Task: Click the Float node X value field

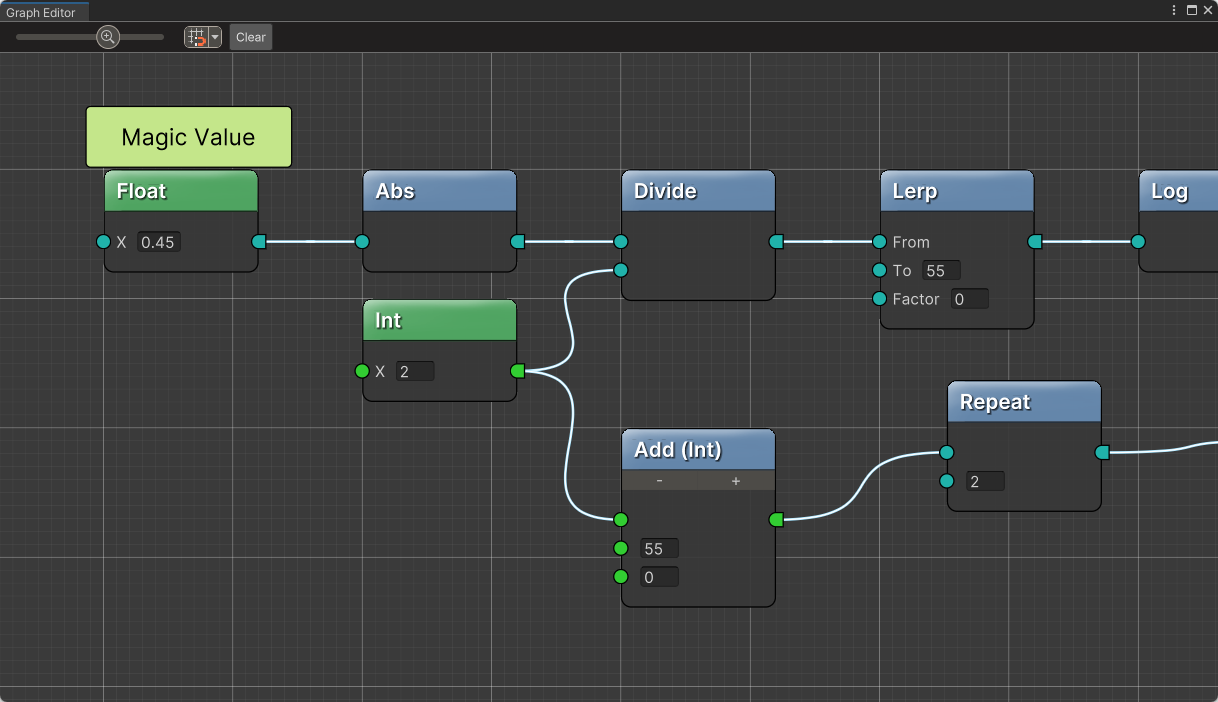Action: coord(158,242)
